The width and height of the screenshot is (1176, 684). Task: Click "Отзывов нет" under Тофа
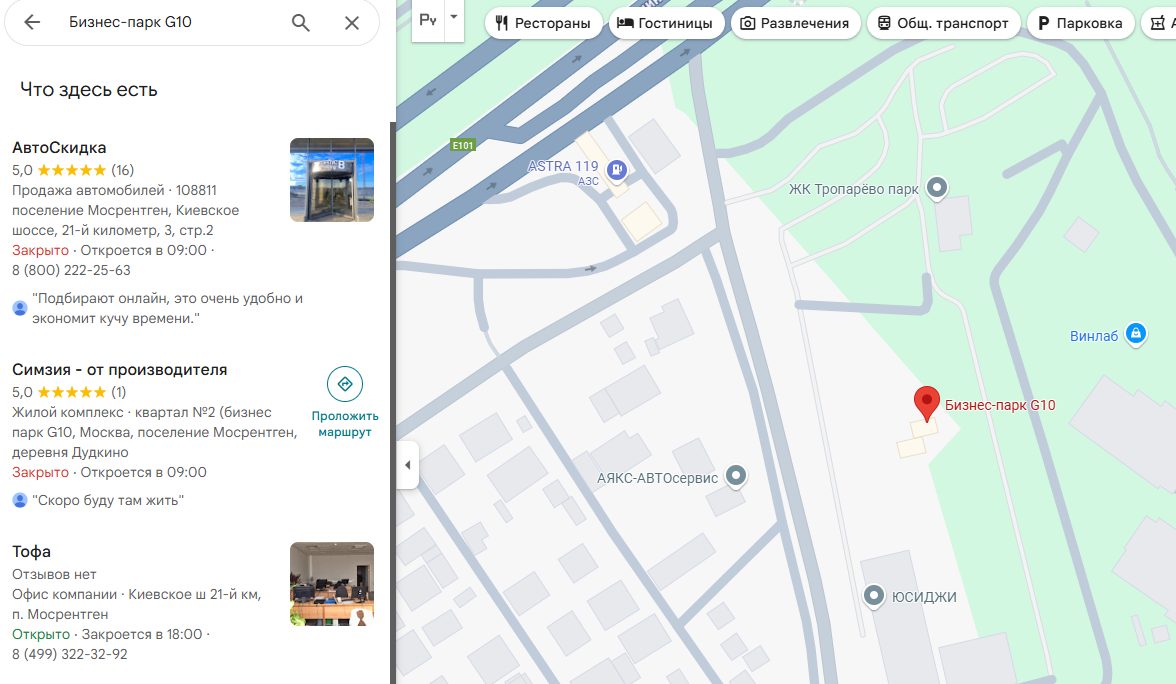point(54,574)
